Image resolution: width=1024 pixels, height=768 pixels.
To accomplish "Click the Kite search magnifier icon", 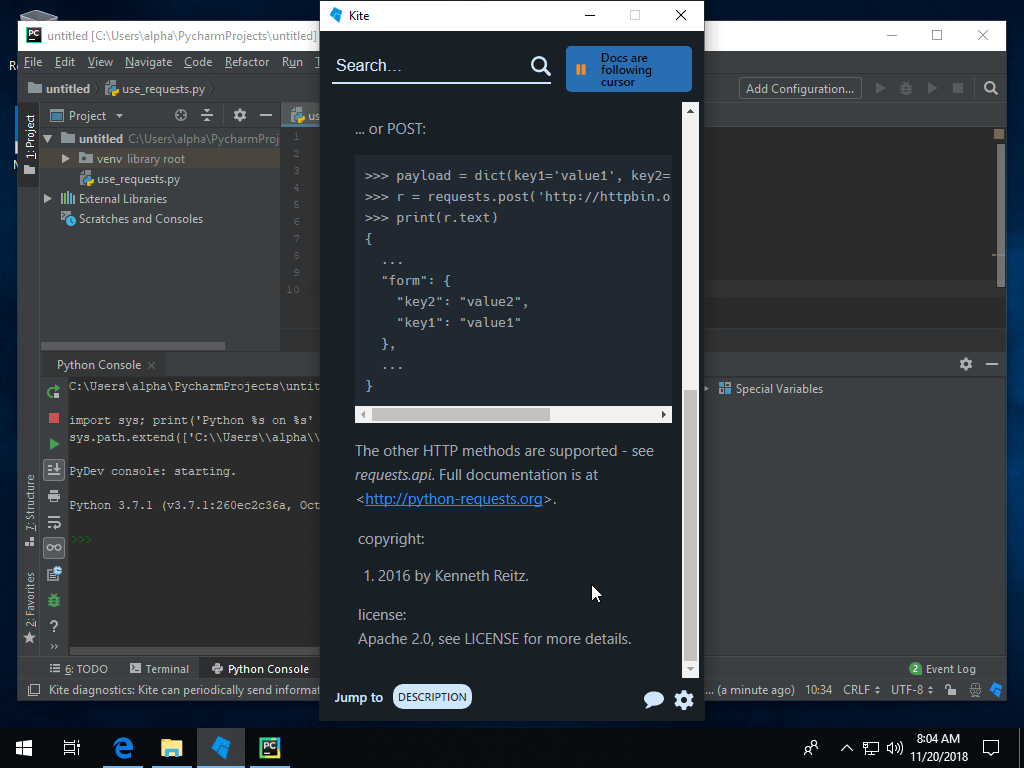I will (x=540, y=65).
